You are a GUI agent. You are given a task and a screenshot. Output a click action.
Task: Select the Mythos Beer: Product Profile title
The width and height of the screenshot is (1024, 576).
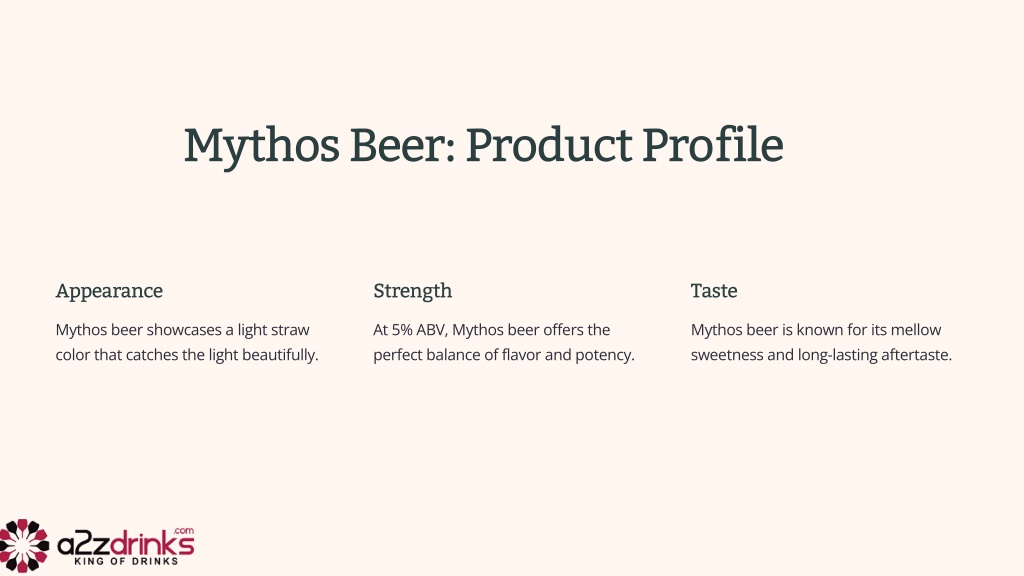tap(483, 145)
